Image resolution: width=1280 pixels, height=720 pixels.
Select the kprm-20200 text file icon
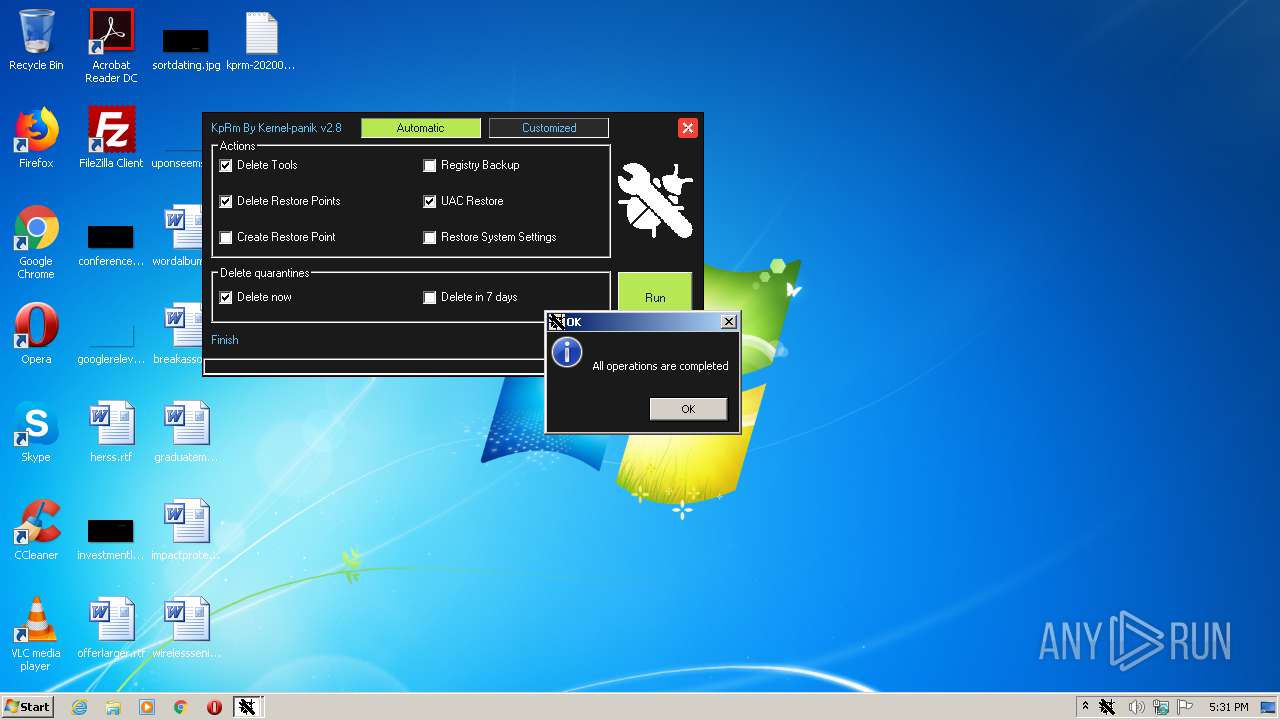tap(261, 41)
